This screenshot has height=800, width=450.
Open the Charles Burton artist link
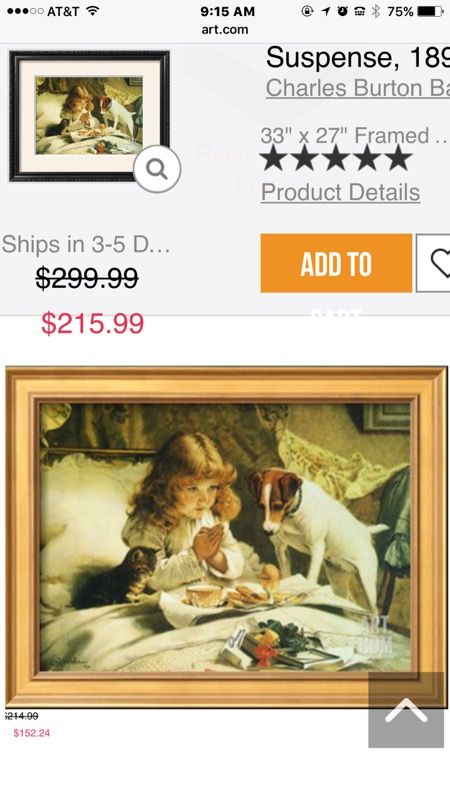tap(358, 88)
